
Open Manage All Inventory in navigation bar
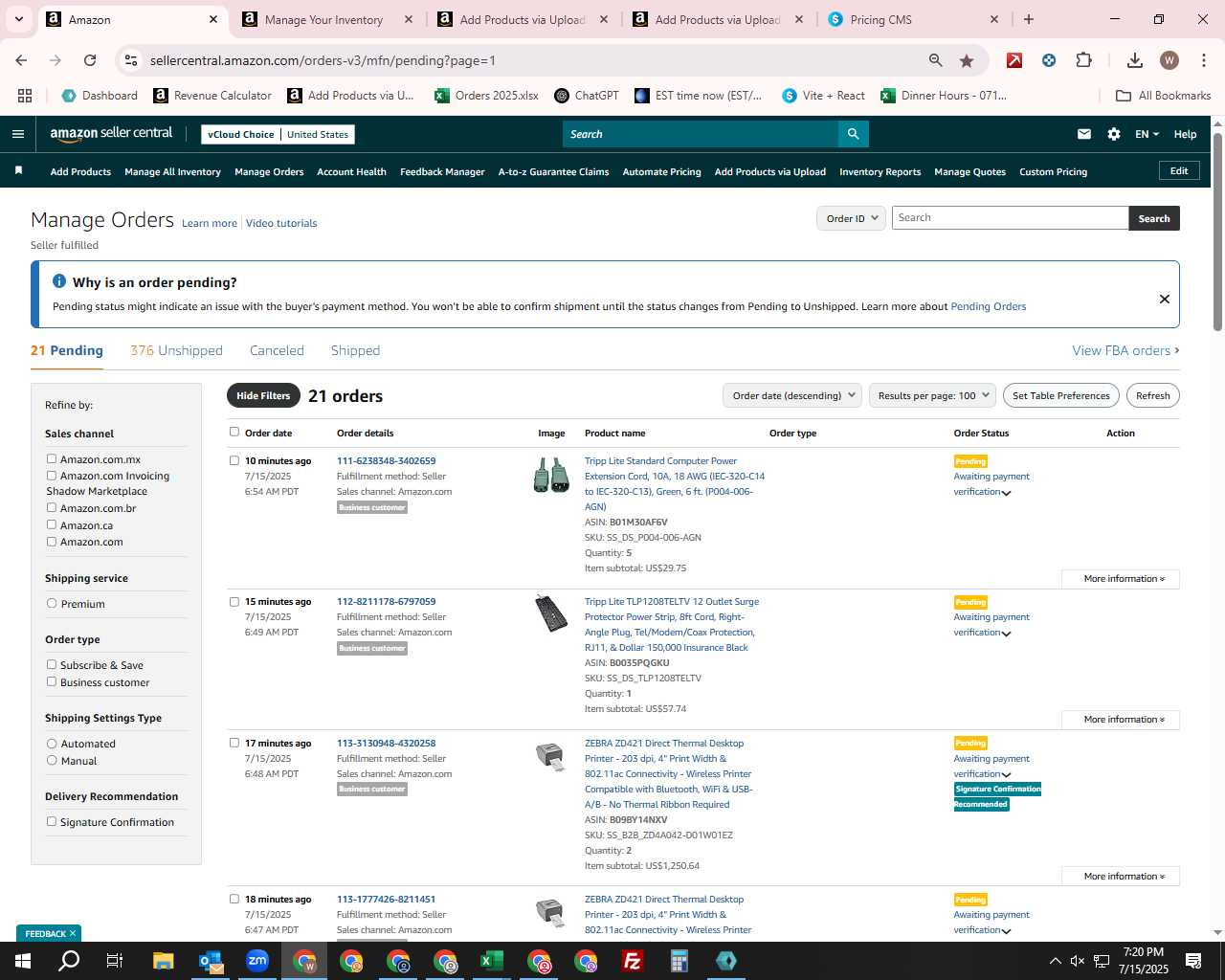172,171
